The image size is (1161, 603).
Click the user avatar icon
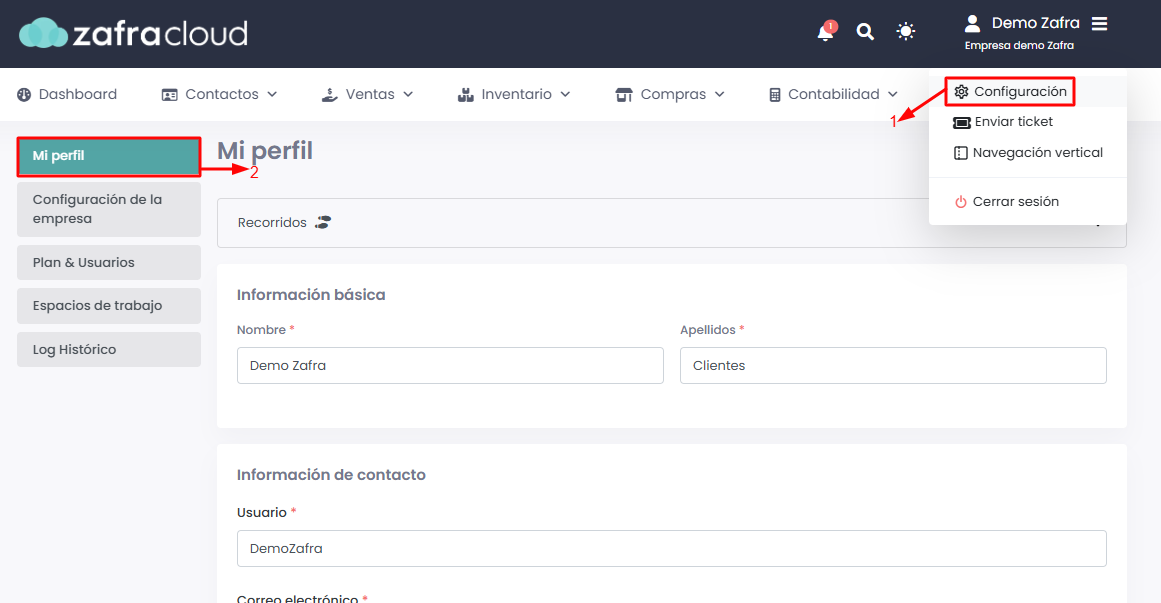(x=972, y=24)
